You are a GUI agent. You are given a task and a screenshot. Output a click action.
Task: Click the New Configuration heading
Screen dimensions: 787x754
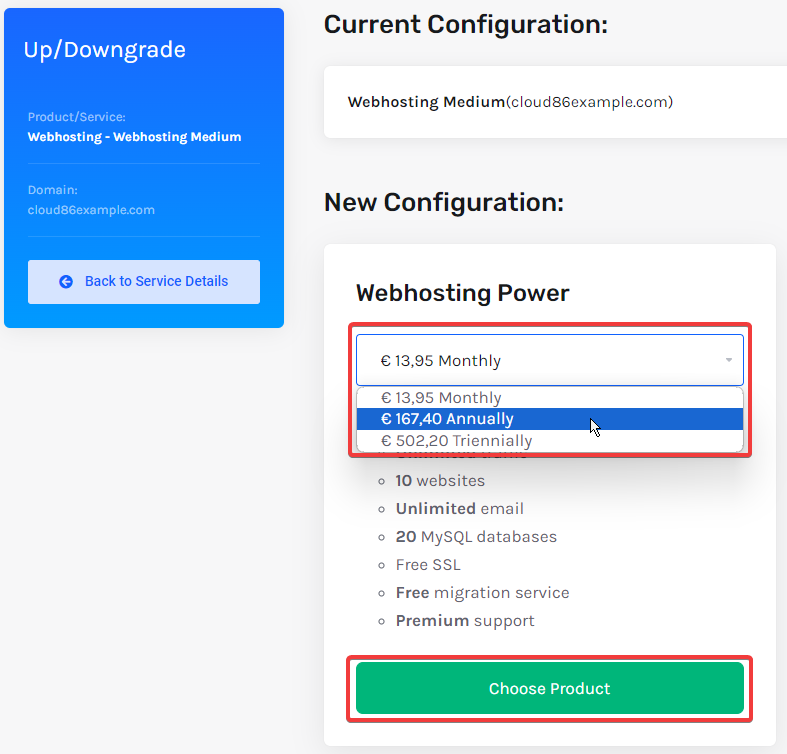point(444,203)
